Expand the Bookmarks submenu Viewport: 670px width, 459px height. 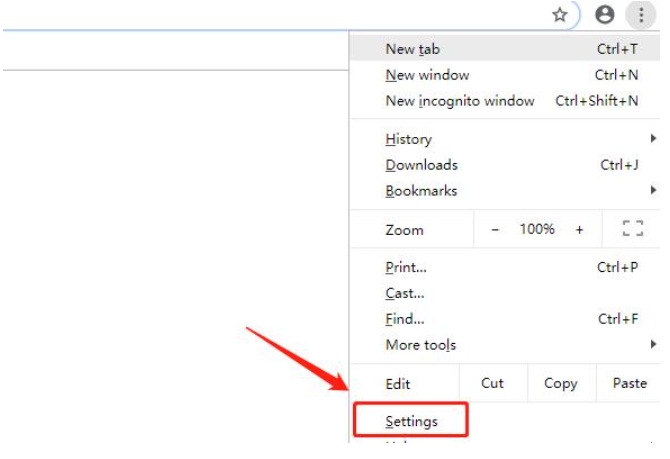point(420,190)
